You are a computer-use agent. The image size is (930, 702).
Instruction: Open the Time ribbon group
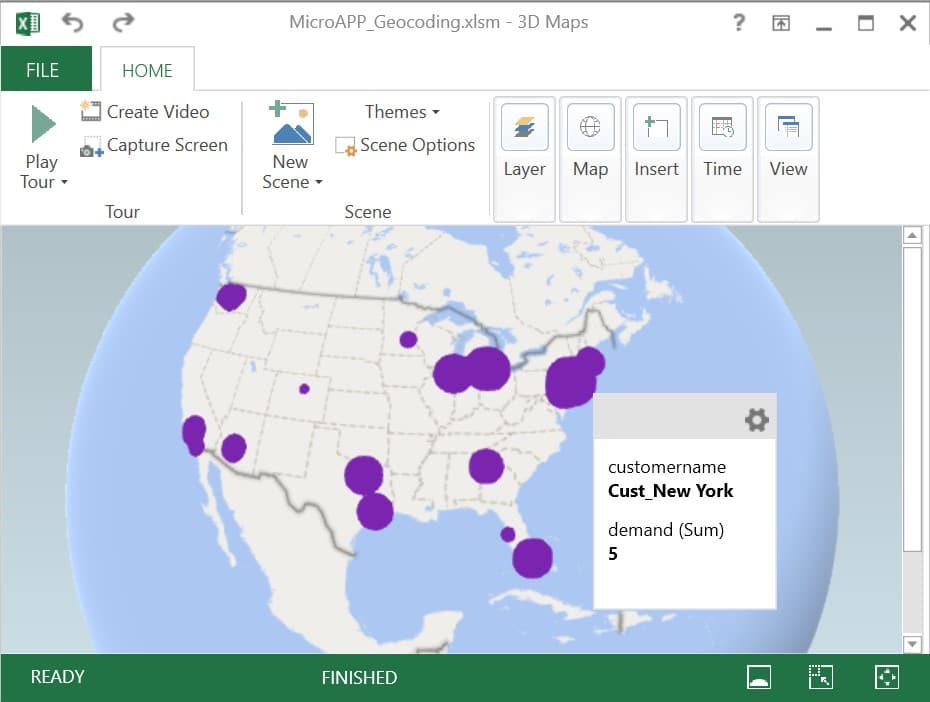[x=722, y=159]
